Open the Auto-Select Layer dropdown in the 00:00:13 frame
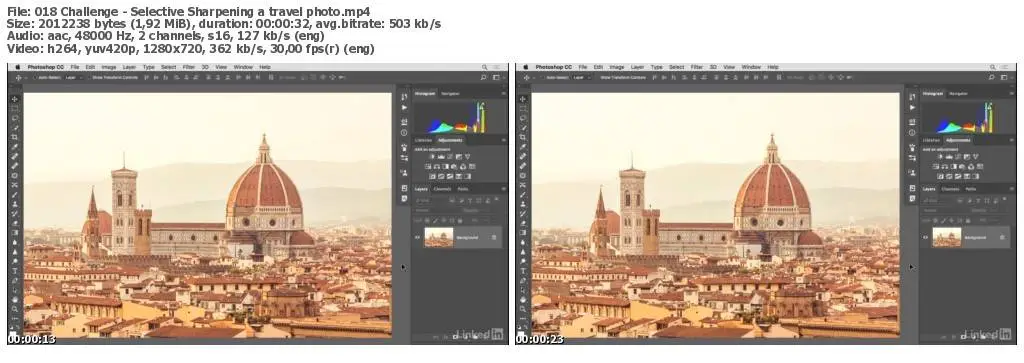Screen dimensions: 1024x363 point(73,77)
